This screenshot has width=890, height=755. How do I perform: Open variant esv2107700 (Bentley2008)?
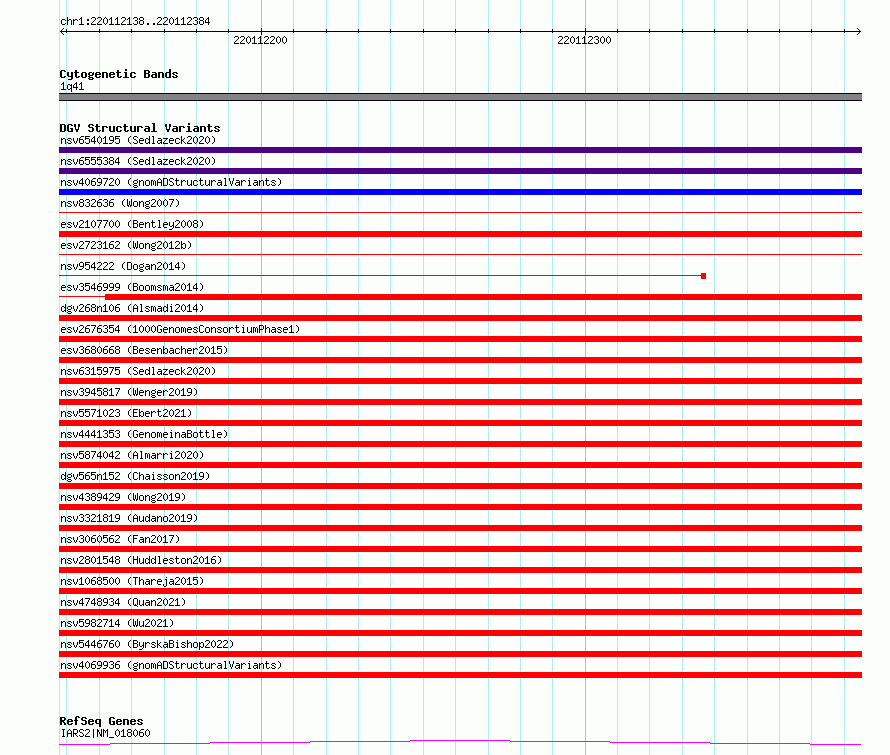pyautogui.click(x=132, y=224)
